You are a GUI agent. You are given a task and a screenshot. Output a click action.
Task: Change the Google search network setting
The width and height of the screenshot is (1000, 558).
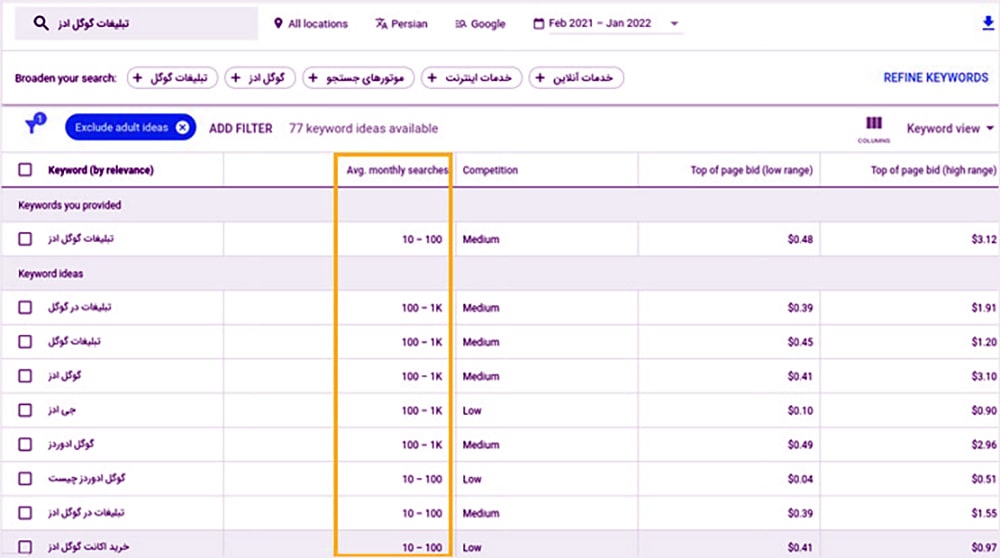pyautogui.click(x=480, y=24)
